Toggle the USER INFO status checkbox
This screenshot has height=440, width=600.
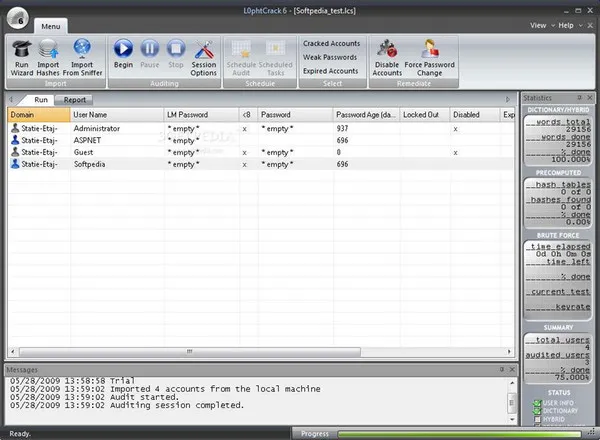click(537, 403)
